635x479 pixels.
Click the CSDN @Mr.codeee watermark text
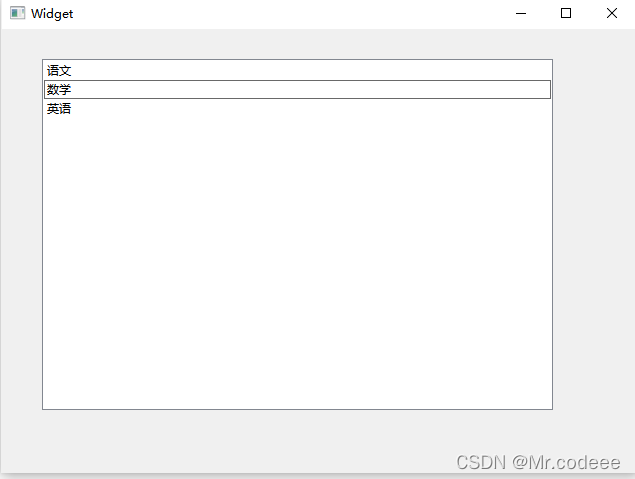click(538, 462)
